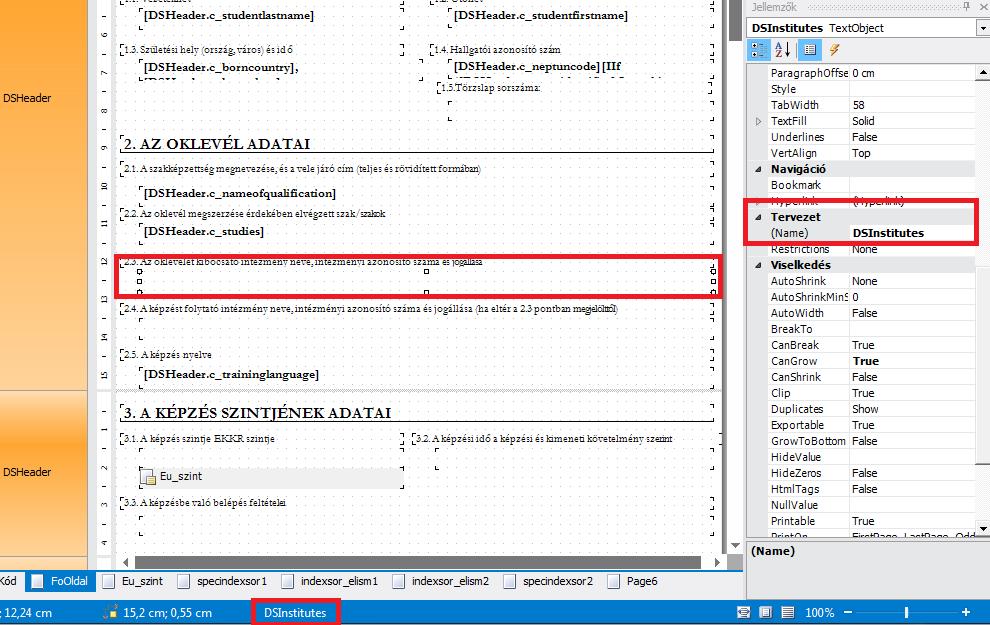Screen dimensions: 990x625
Task: Click the TabWidth value 58
Action: pos(912,105)
